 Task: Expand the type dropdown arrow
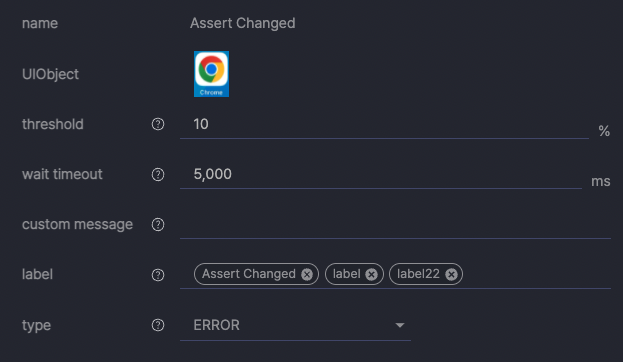click(400, 325)
